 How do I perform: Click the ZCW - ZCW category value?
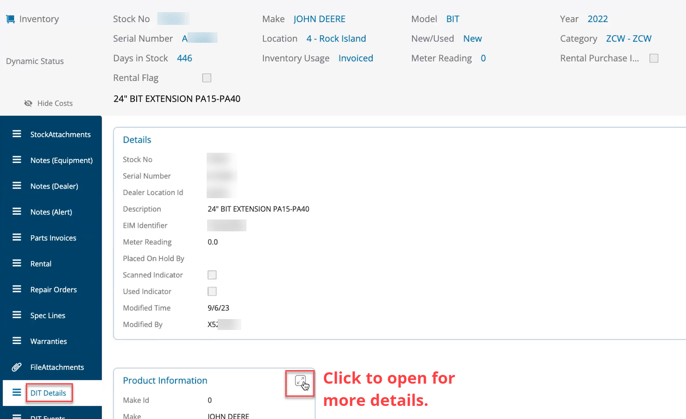628,39
